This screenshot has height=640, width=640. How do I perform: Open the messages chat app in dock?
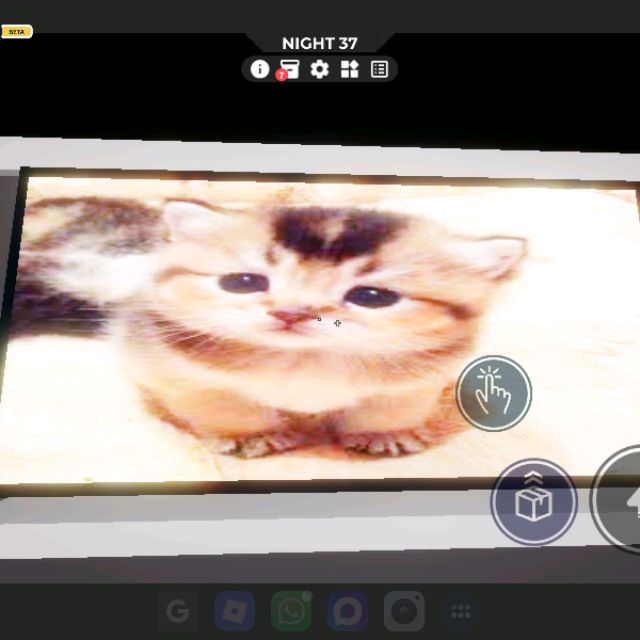coord(347,611)
